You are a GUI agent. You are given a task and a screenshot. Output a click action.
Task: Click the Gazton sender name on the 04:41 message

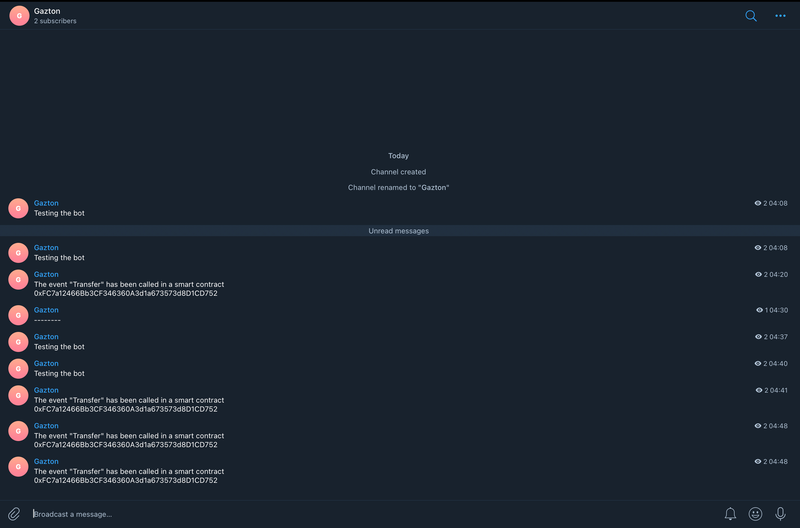click(46, 390)
